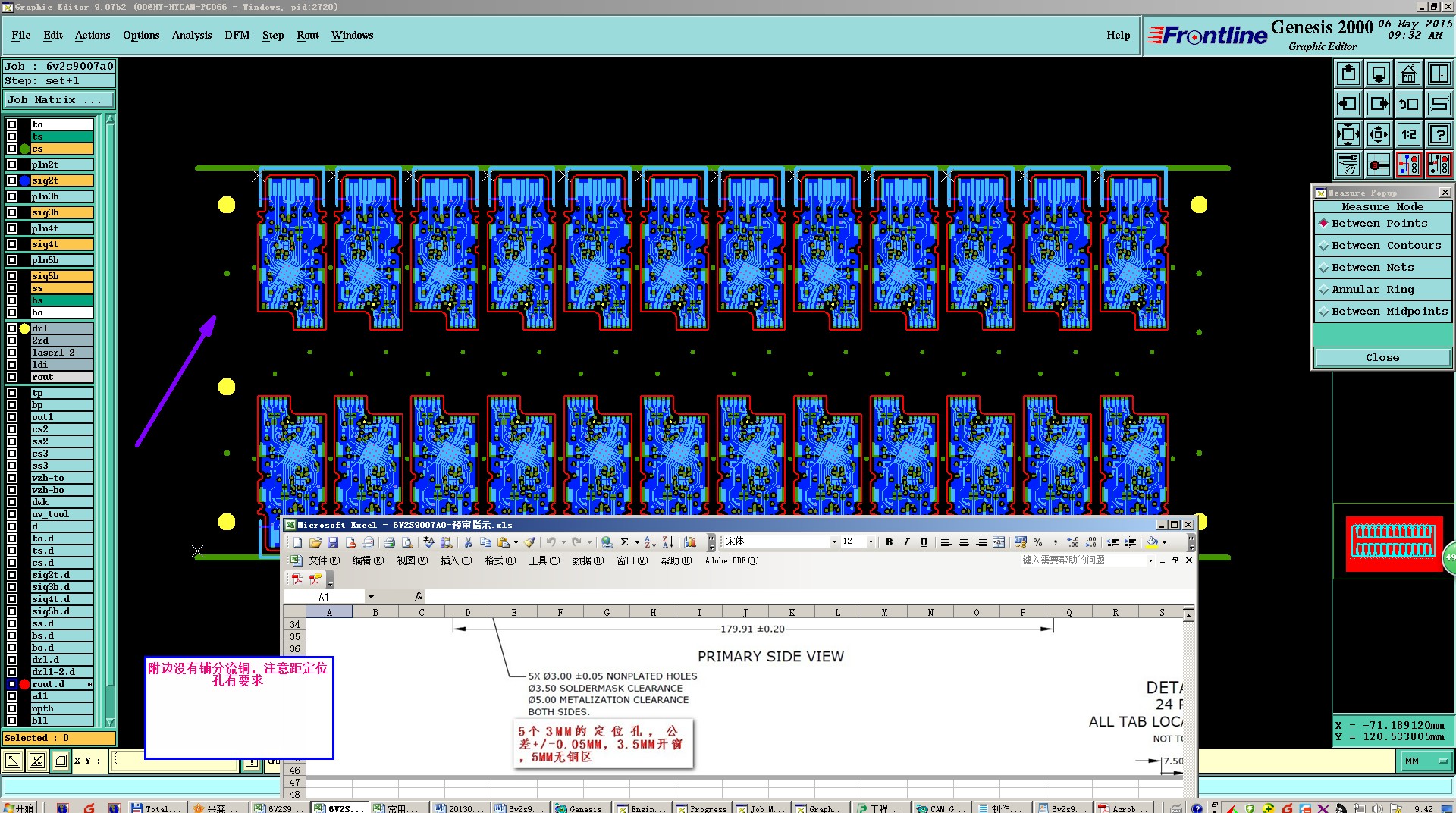
Task: Click the zoom in arrows icon
Action: (x=1348, y=134)
